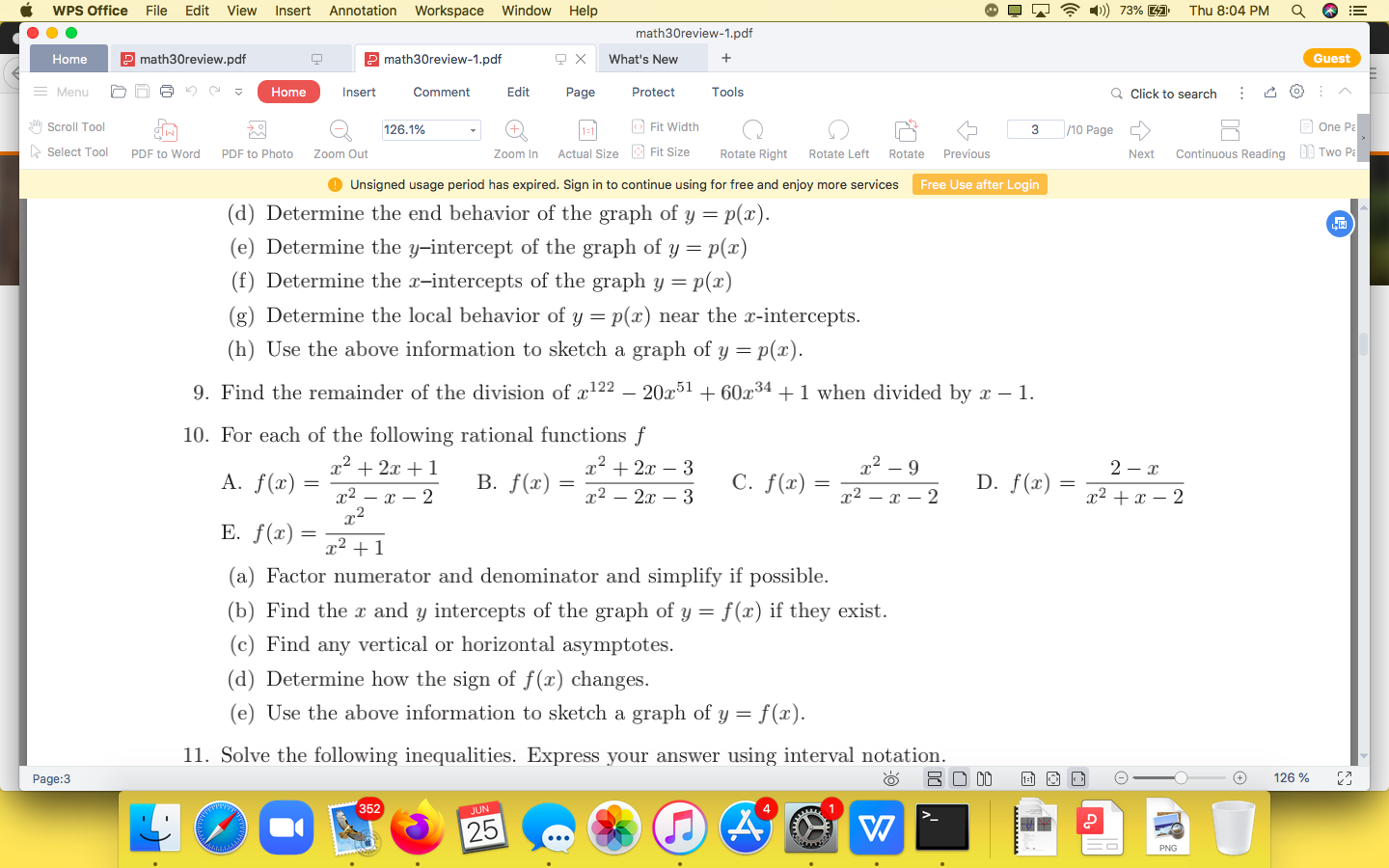
Task: Activate the Actual Size 1:1 view
Action: pos(587,137)
